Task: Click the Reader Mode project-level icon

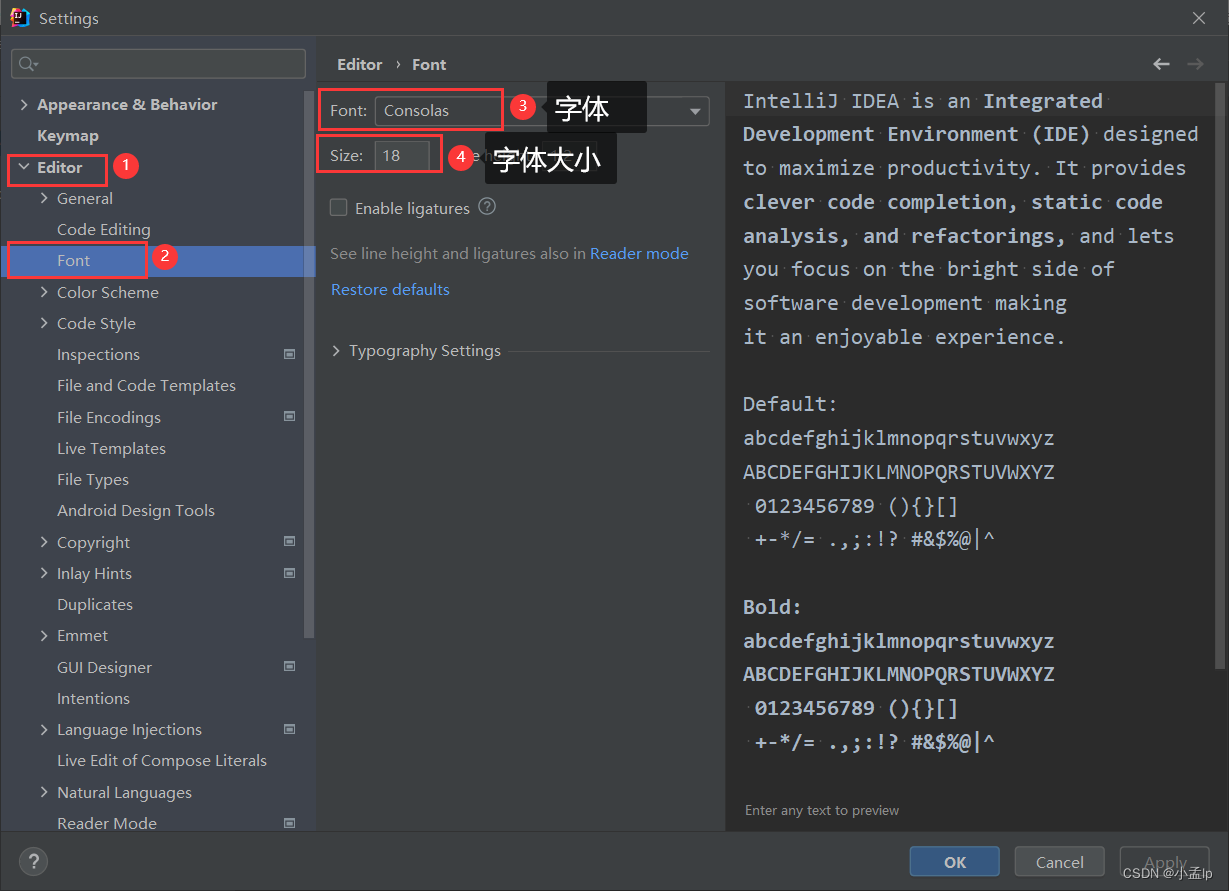Action: [x=289, y=823]
